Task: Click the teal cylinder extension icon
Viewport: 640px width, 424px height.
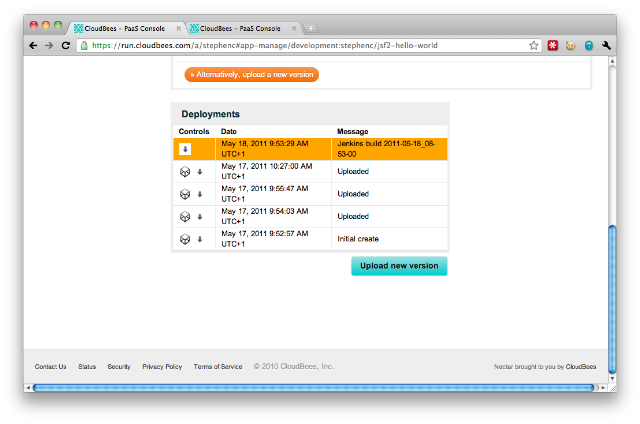Action: click(x=589, y=46)
